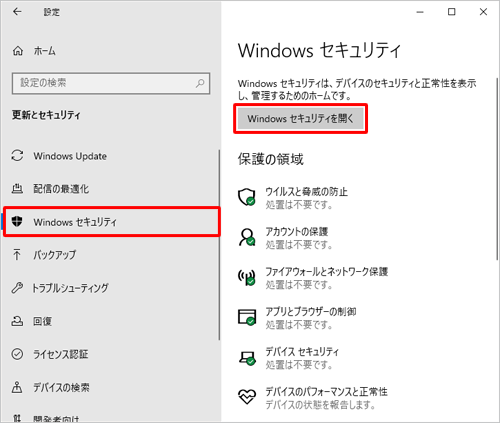Click the ライセンス認証 checkmark circle icon

point(17,354)
